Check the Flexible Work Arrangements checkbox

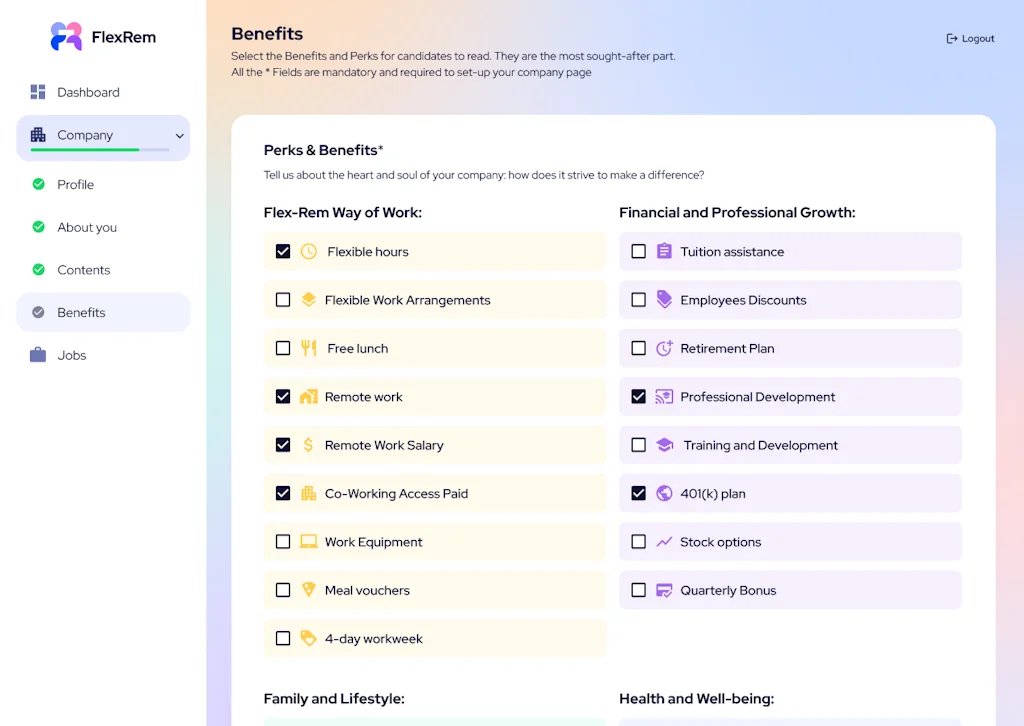(x=283, y=300)
